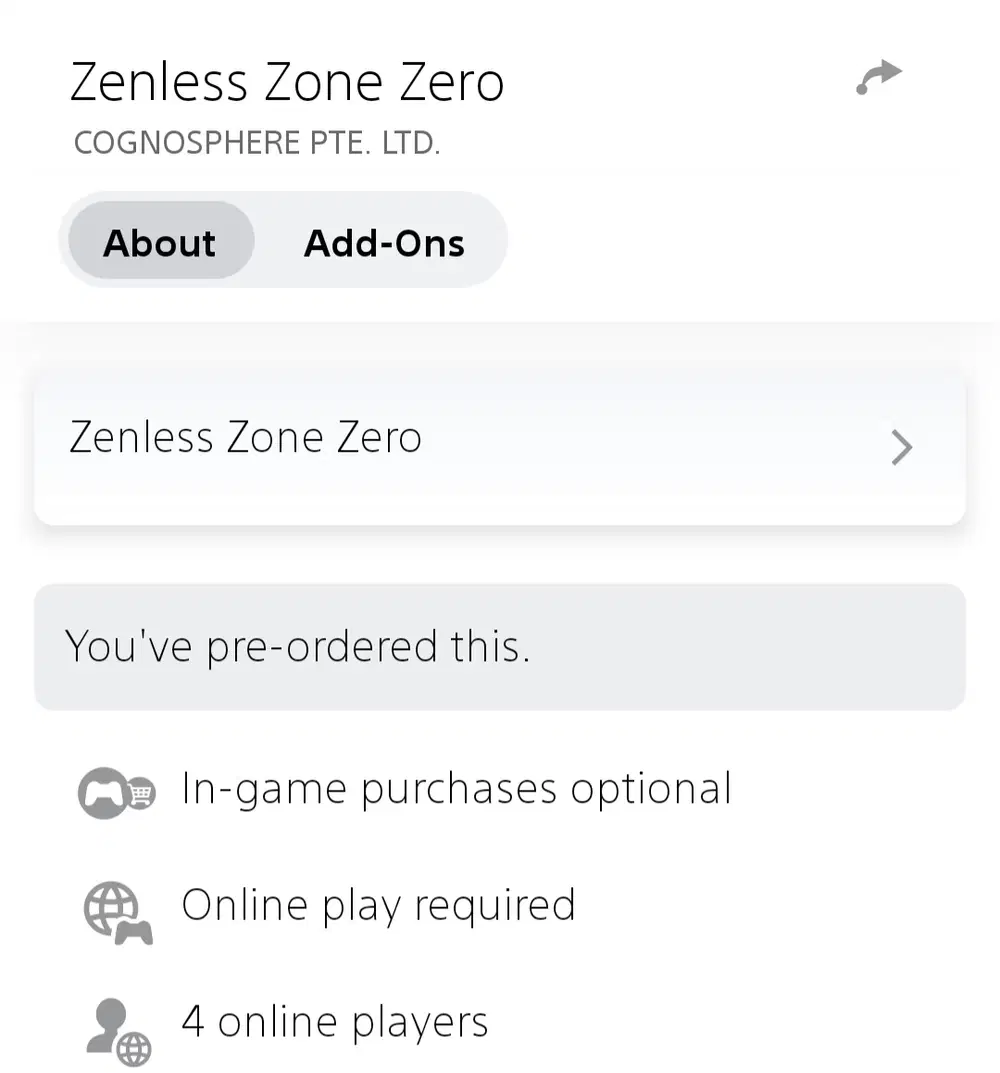The height and width of the screenshot is (1073, 1000).
Task: Expand the Zenless Zone Zero card chevron
Action: click(901, 449)
